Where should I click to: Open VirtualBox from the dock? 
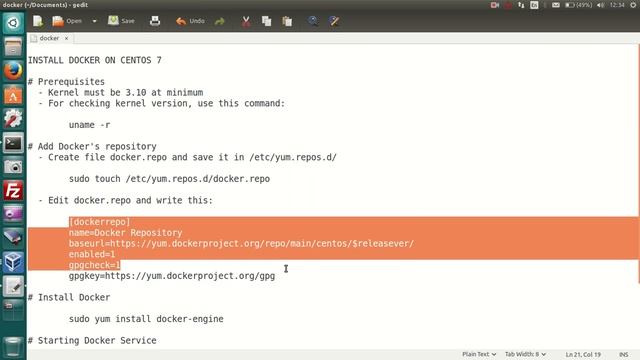(13, 262)
